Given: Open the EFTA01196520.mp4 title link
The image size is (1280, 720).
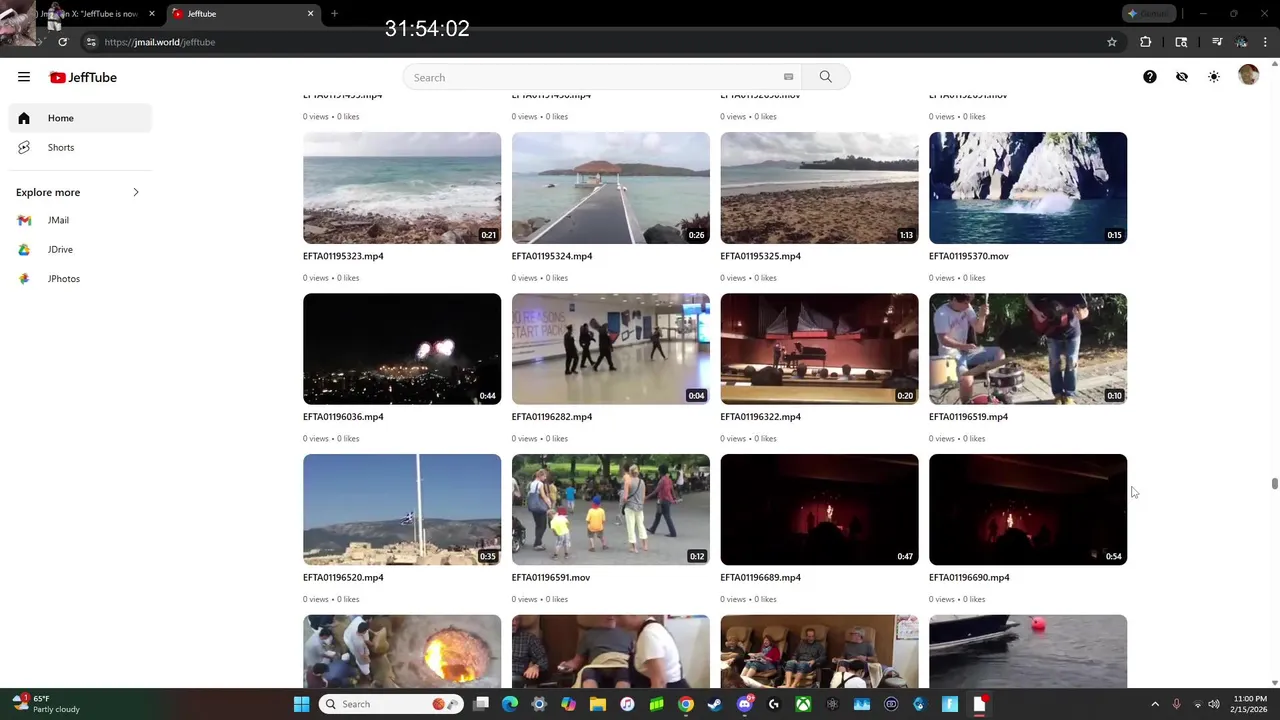Looking at the screenshot, I should pos(343,578).
